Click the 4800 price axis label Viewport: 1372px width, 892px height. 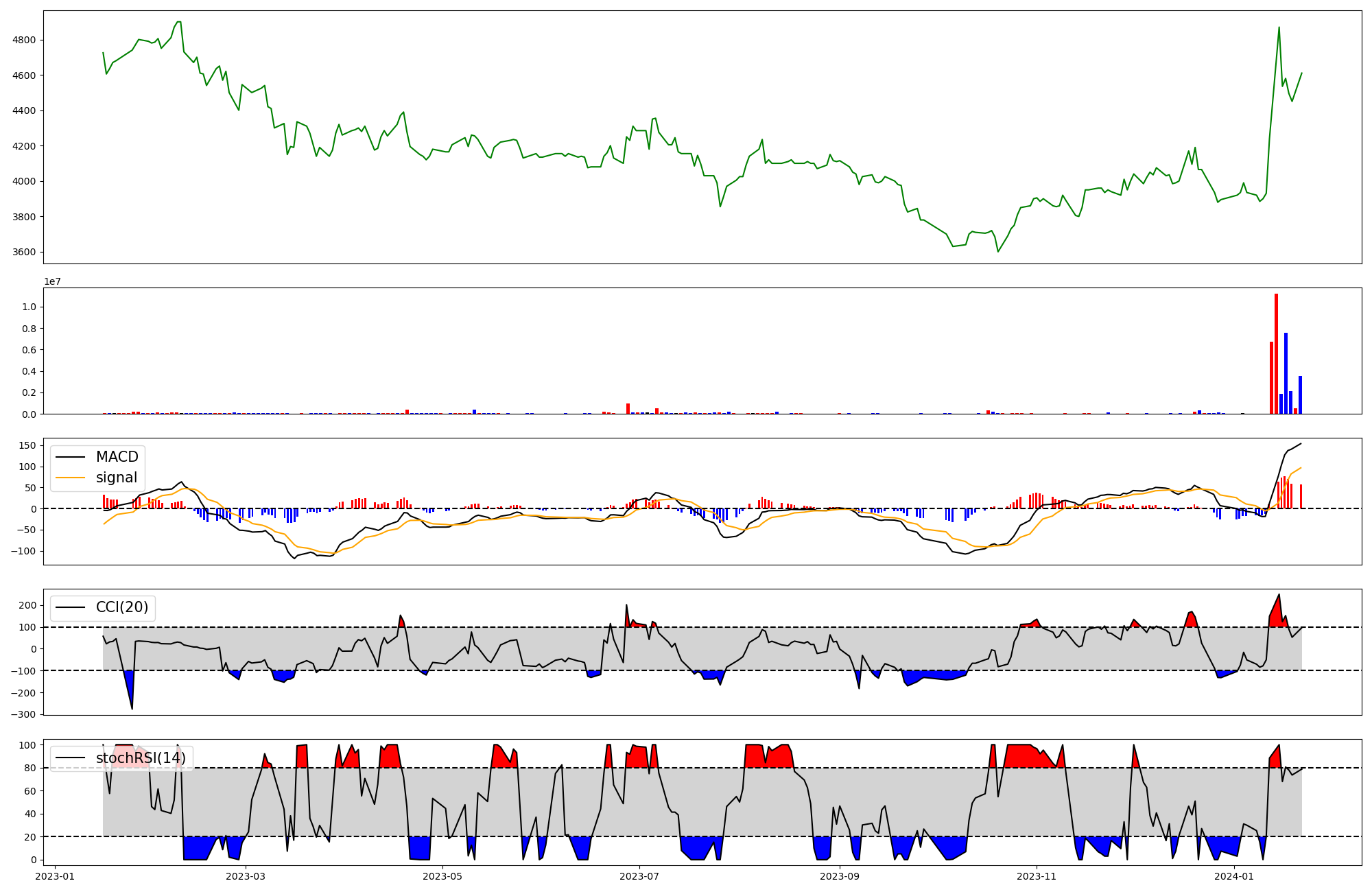coord(24,40)
